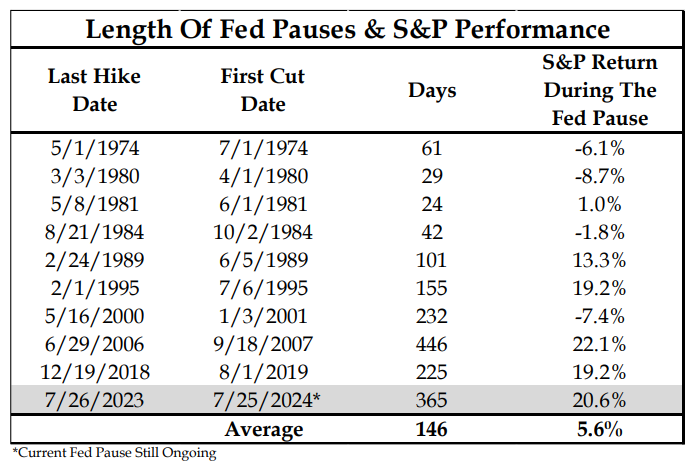Select the average days value 146

pyautogui.click(x=432, y=430)
